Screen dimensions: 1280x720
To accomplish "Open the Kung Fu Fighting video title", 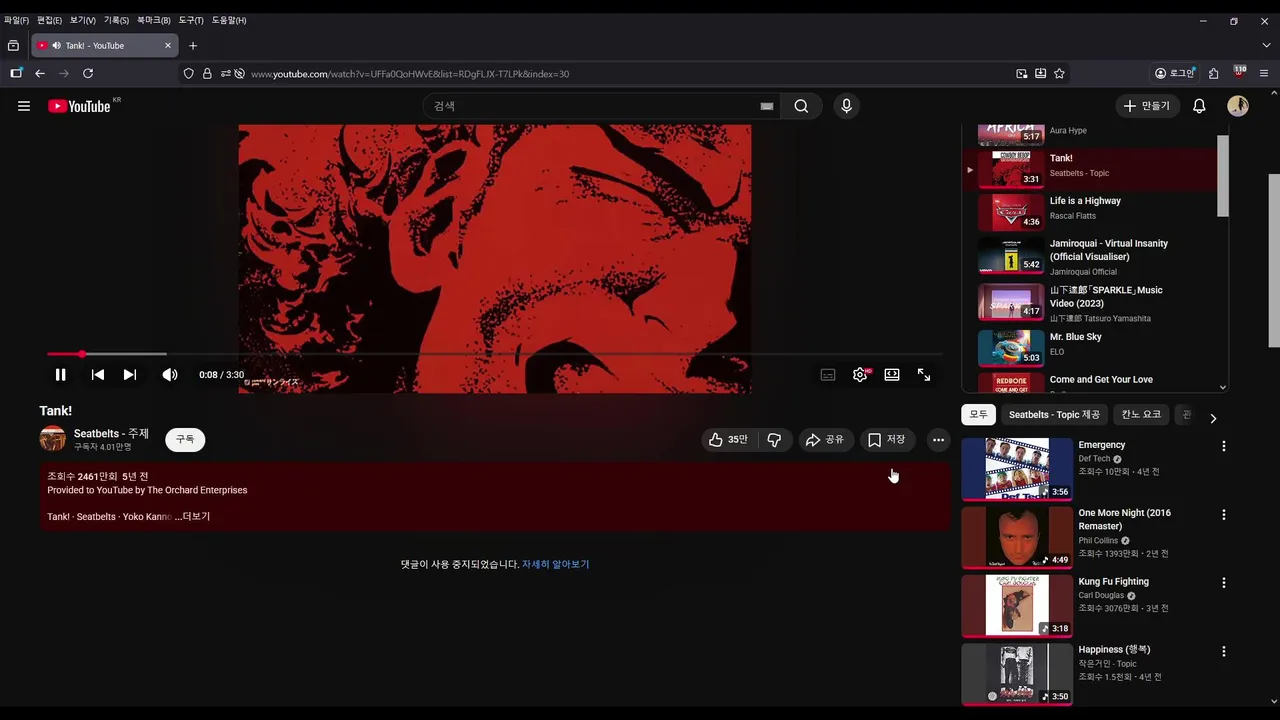I will [x=1113, y=582].
